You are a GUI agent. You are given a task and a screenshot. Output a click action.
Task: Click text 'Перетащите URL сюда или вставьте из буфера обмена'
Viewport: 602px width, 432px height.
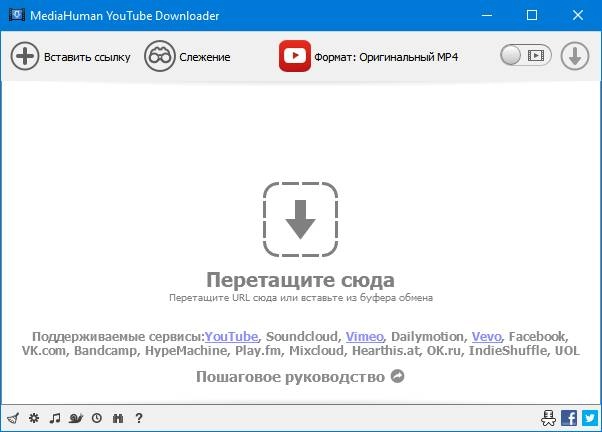[x=301, y=298]
